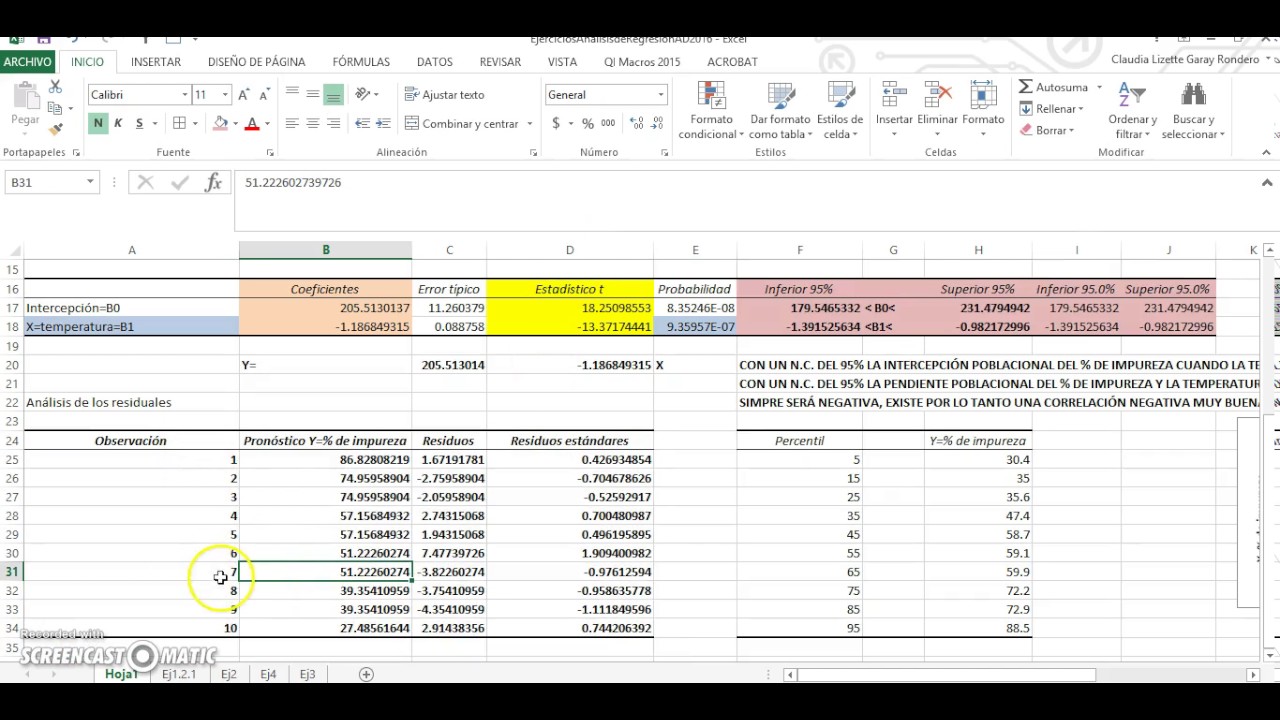Switch to the FÓRMULAS tab
The width and height of the screenshot is (1280, 720).
(x=361, y=62)
